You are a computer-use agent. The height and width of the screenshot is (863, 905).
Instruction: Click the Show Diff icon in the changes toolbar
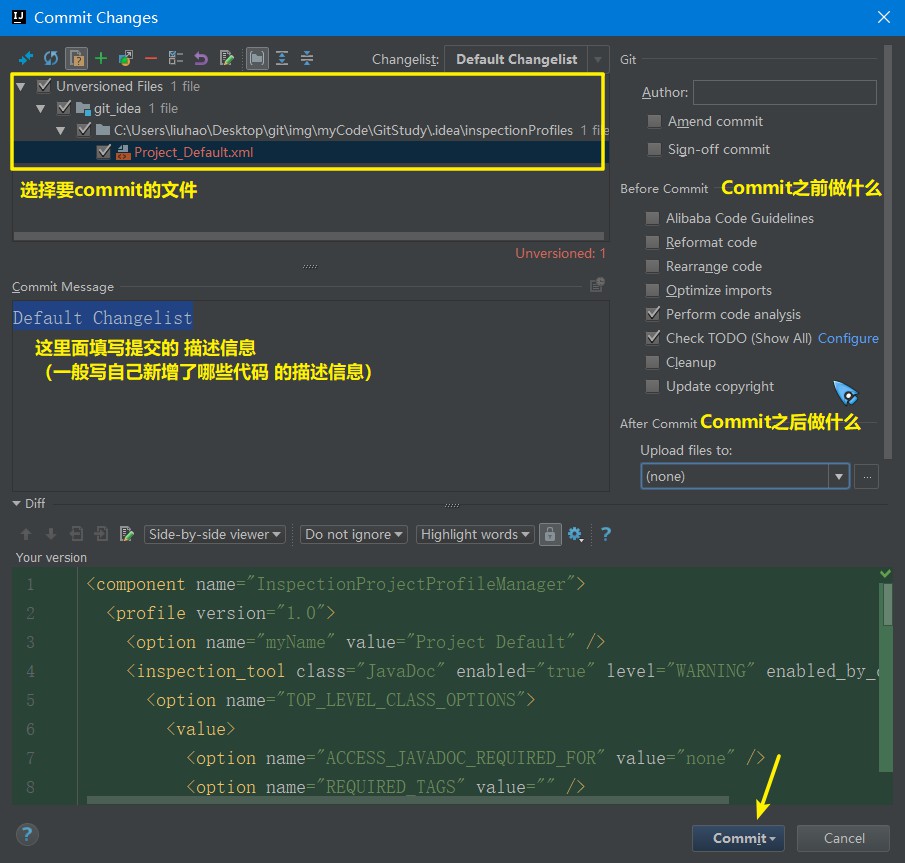[26, 58]
